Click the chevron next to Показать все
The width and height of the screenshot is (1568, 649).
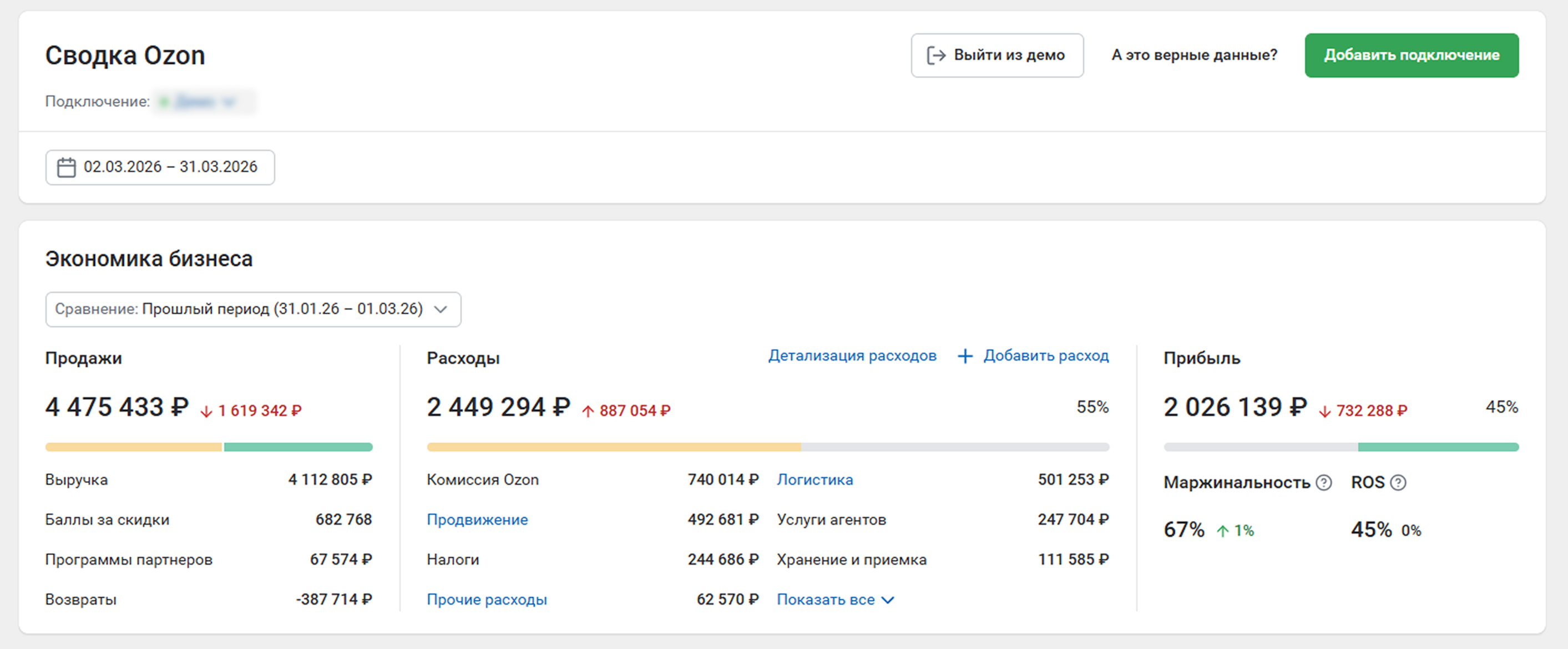coord(888,600)
